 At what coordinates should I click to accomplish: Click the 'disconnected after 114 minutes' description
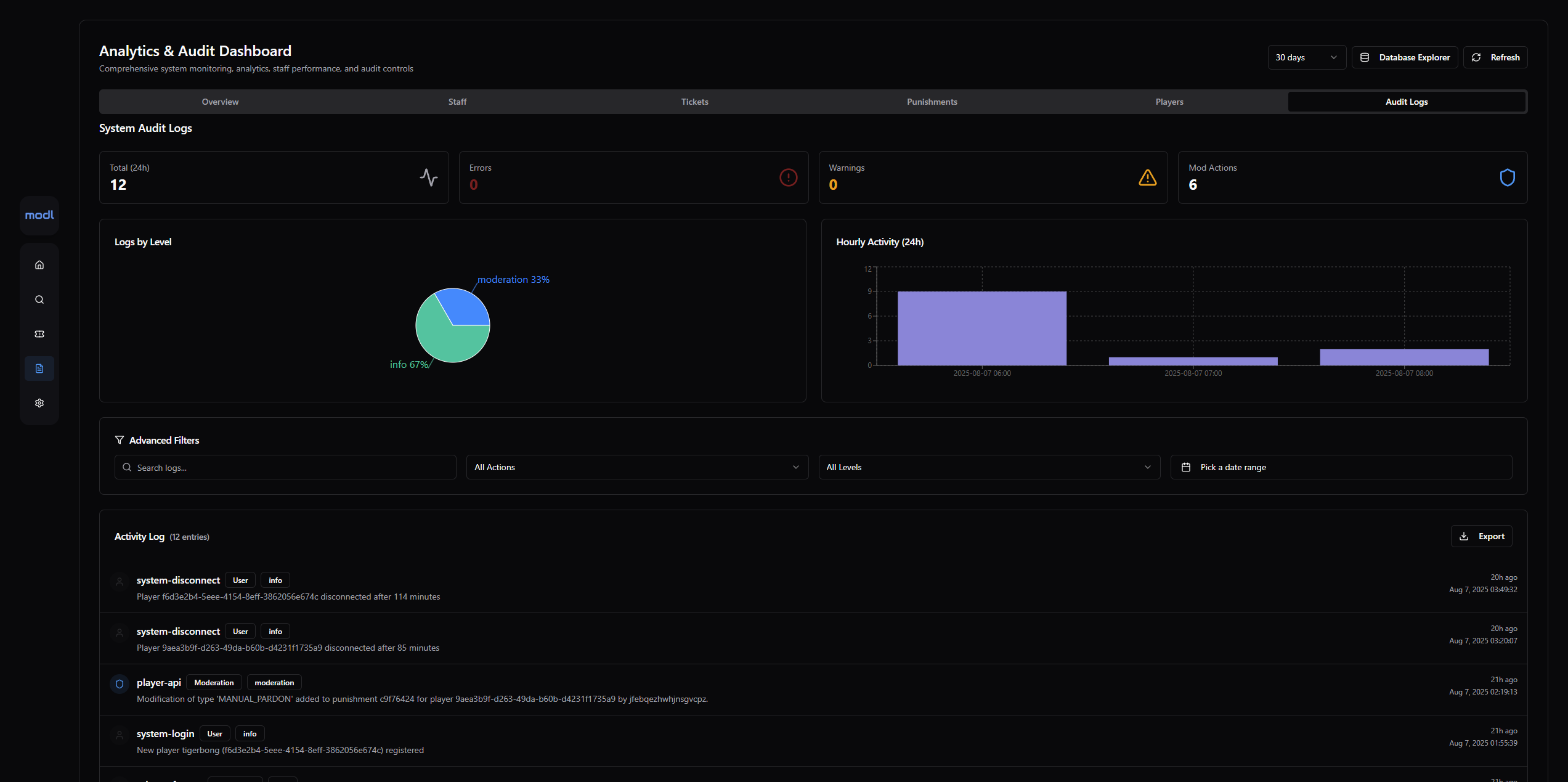tap(288, 597)
